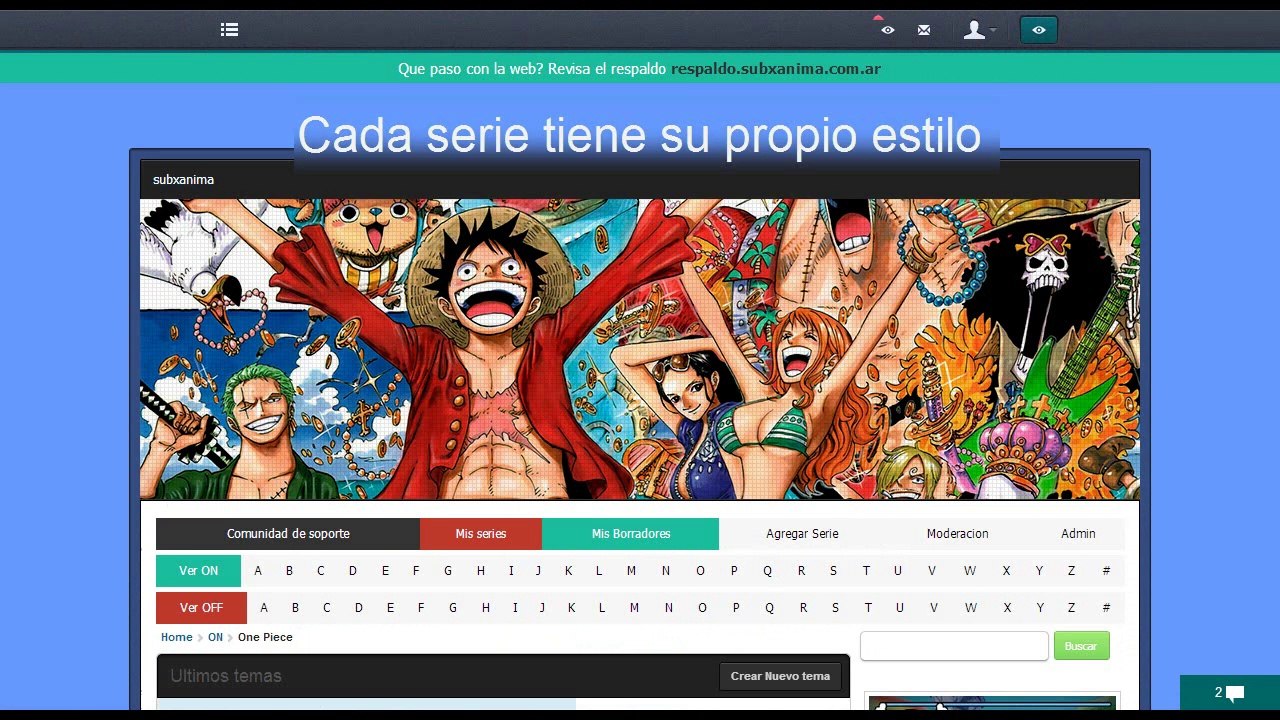Click the One Piece banner image
Viewport: 1280px width, 720px height.
click(640, 349)
